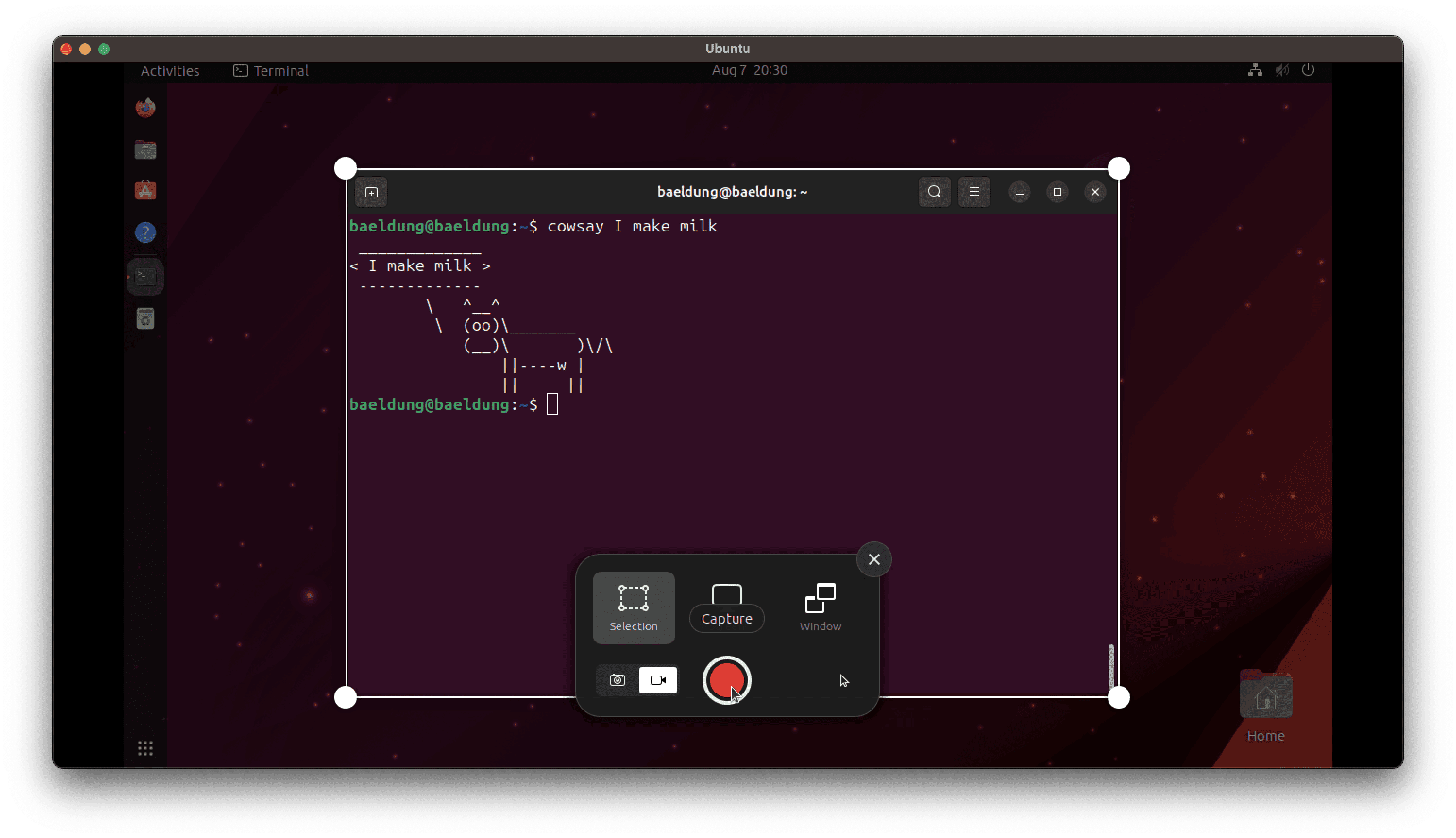Open the Home desktop folder

[1266, 707]
